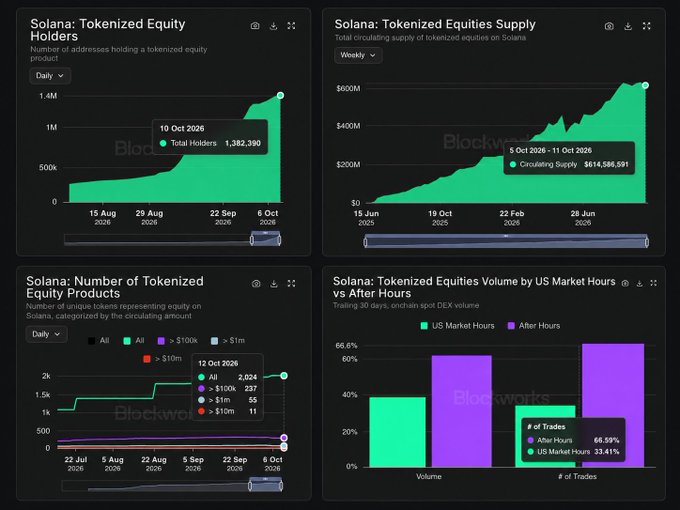Toggle After Hours legend series
Screen dimensions: 680x510
[534, 326]
